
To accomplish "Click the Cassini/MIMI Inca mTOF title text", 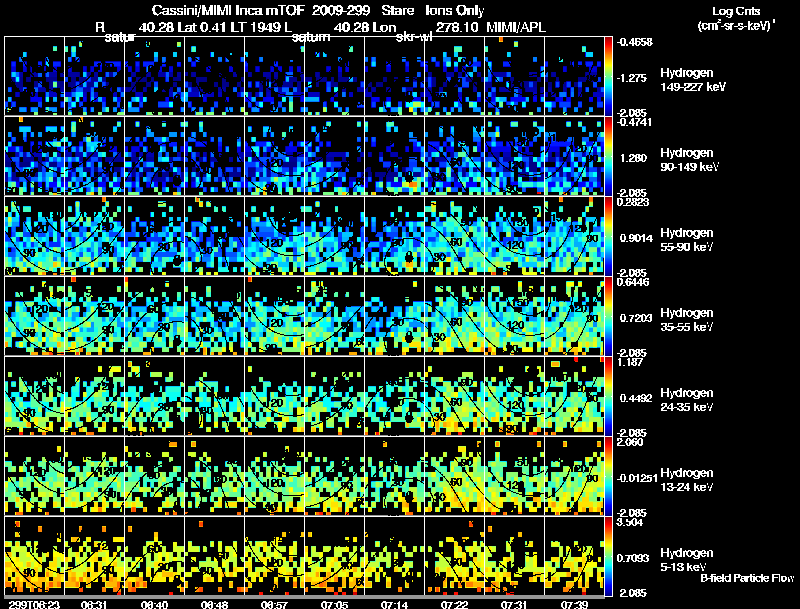I will click(229, 10).
